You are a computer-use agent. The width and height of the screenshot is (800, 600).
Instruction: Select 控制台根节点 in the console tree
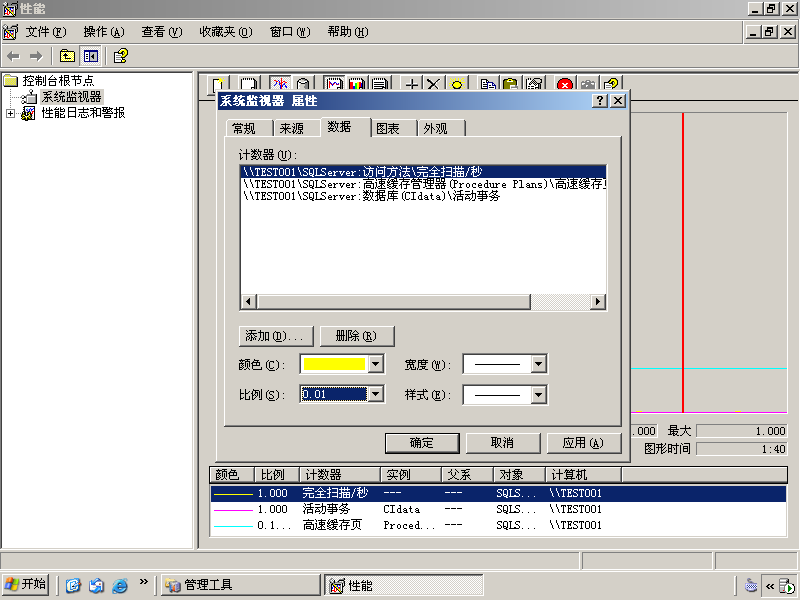58,81
